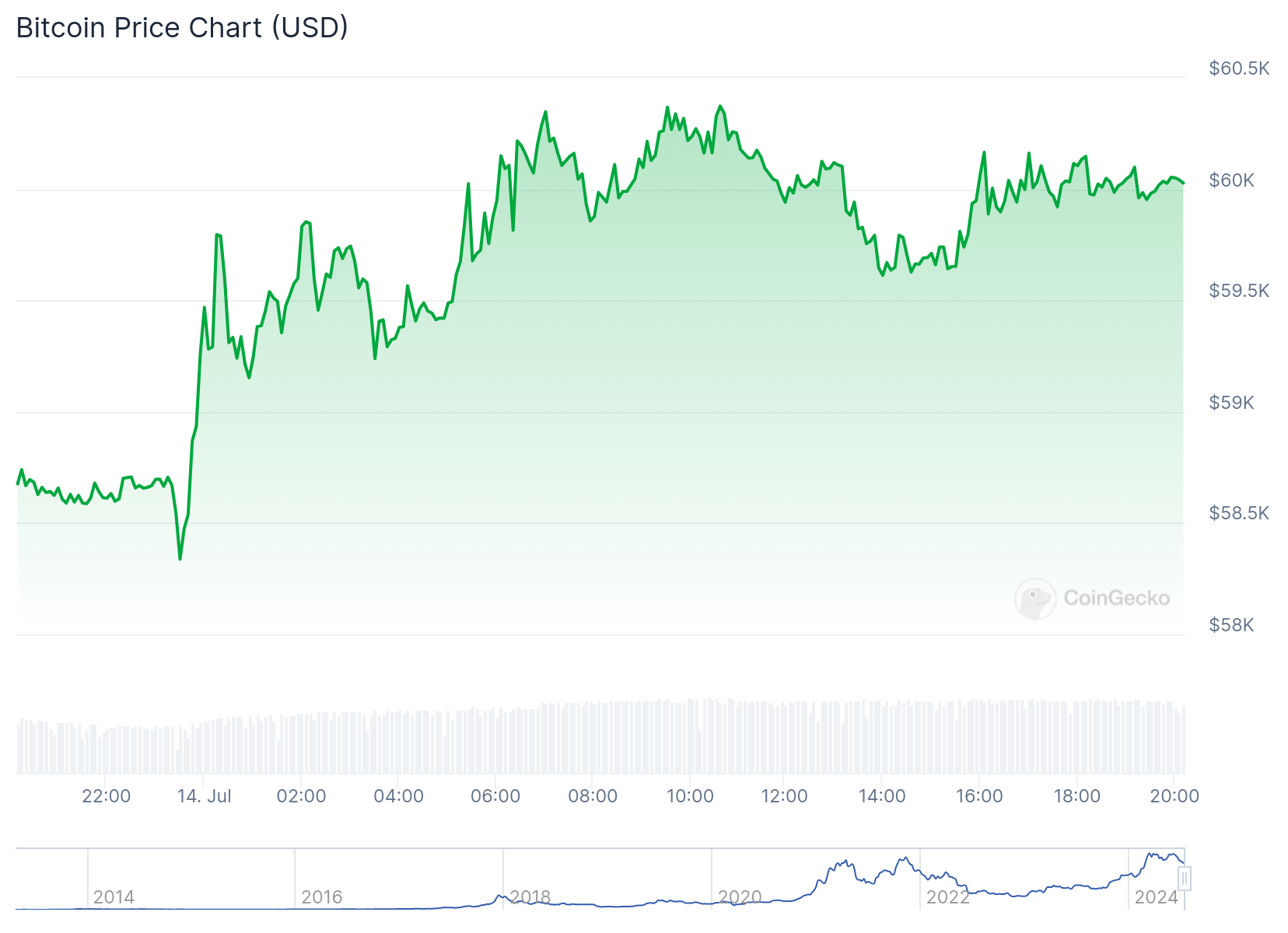Click the navigator range handle at right edge
This screenshot has height=933, width=1288.
pos(1184,879)
